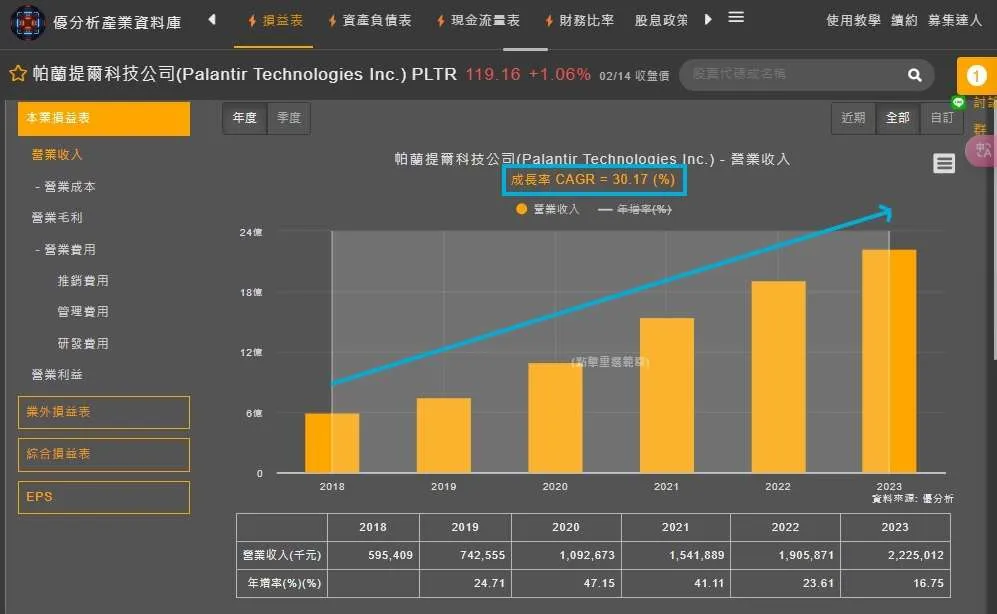This screenshot has height=614, width=997.
Task: Open the 股息政策 tab
Action: tap(661, 21)
